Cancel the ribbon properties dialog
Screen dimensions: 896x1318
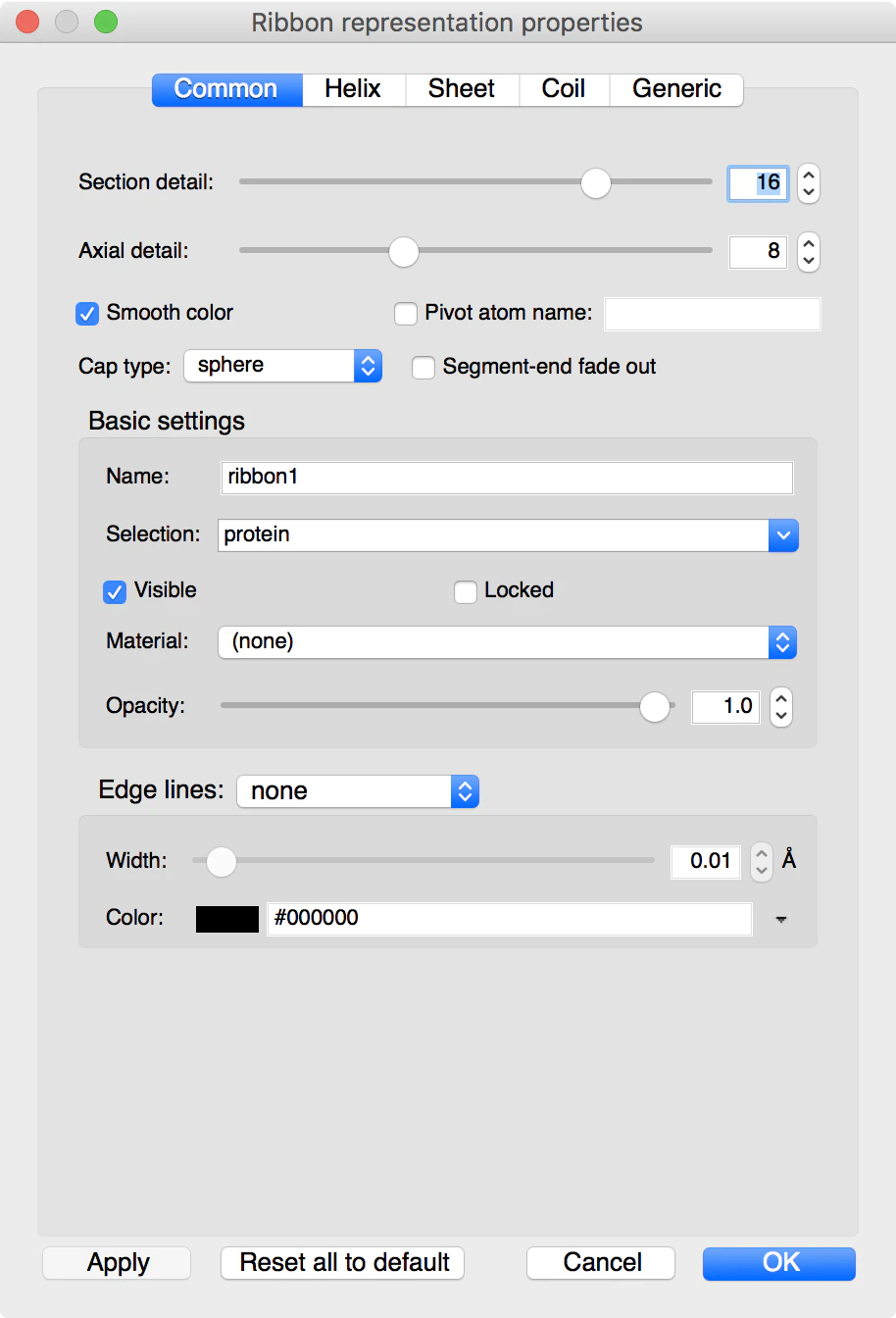click(x=601, y=1263)
